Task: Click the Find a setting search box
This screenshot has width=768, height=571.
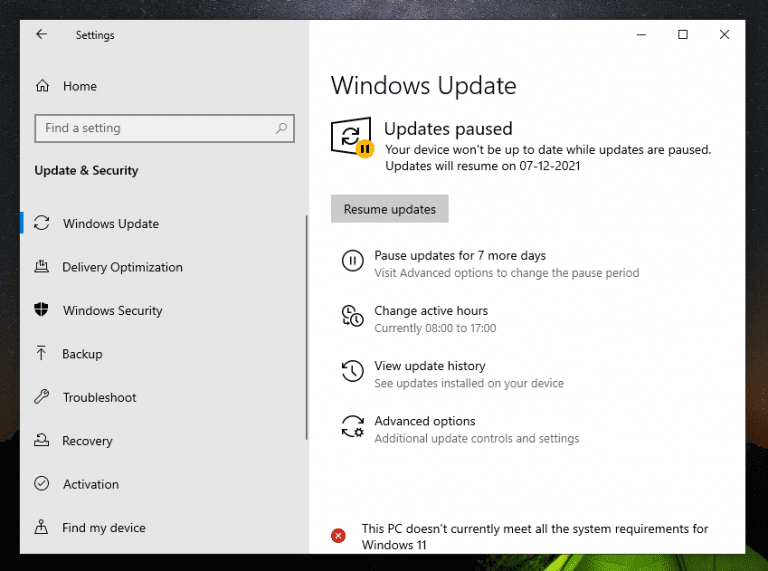Action: 155,128
